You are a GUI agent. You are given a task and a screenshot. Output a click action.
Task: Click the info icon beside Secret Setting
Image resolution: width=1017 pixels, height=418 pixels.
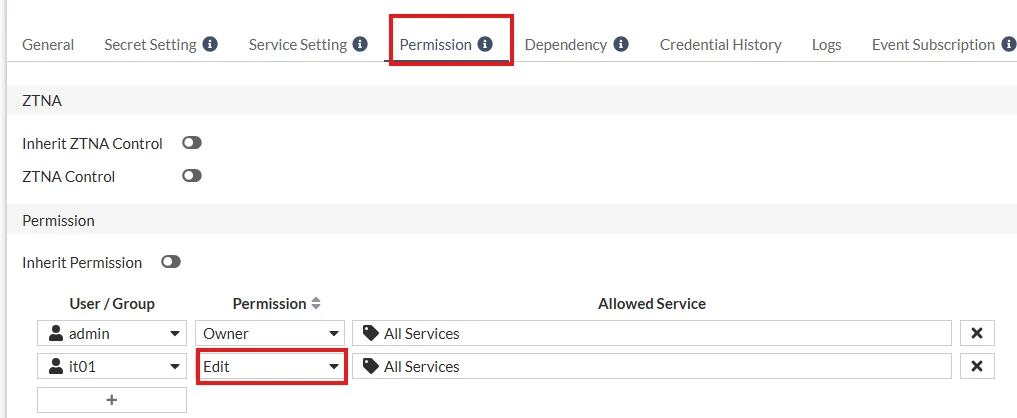[x=209, y=44]
